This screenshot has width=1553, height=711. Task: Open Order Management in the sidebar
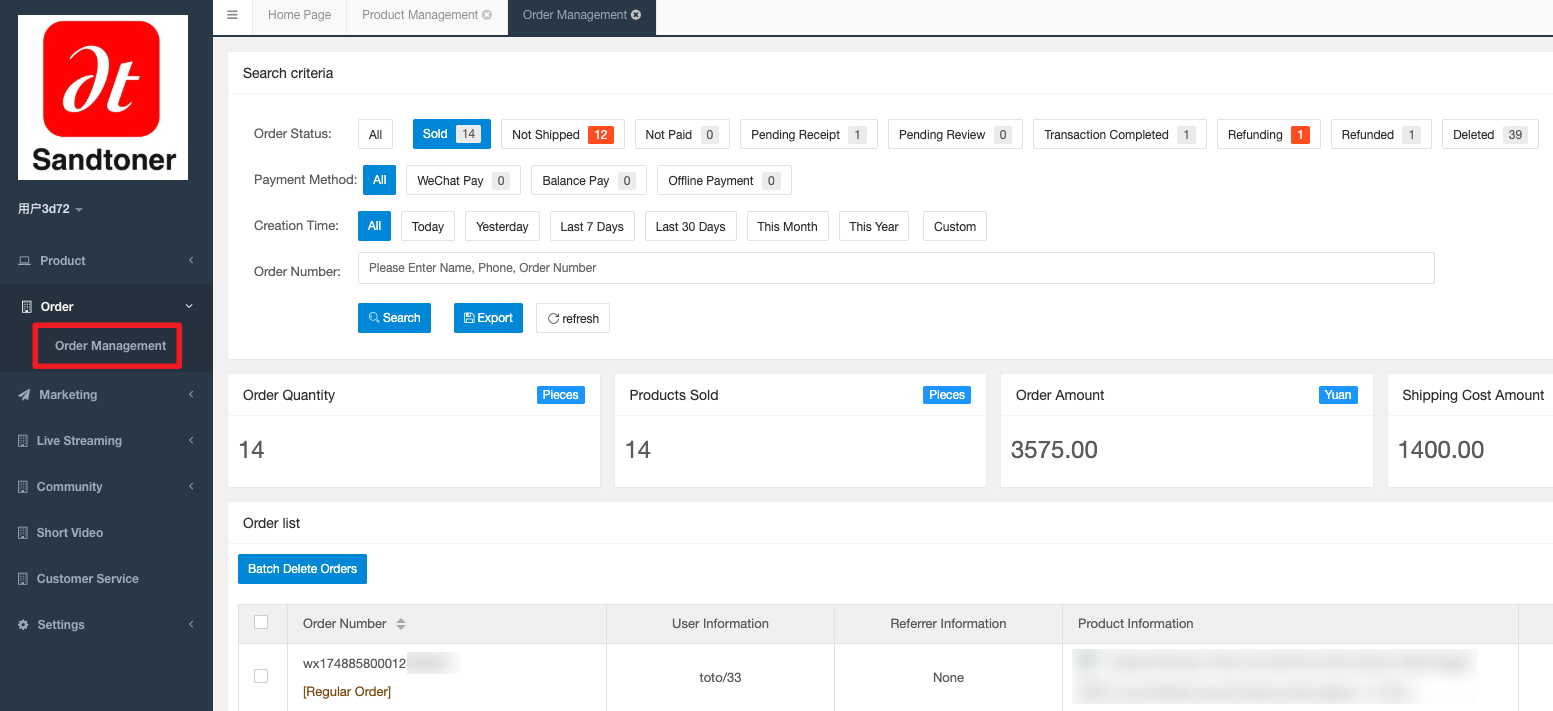tap(110, 346)
